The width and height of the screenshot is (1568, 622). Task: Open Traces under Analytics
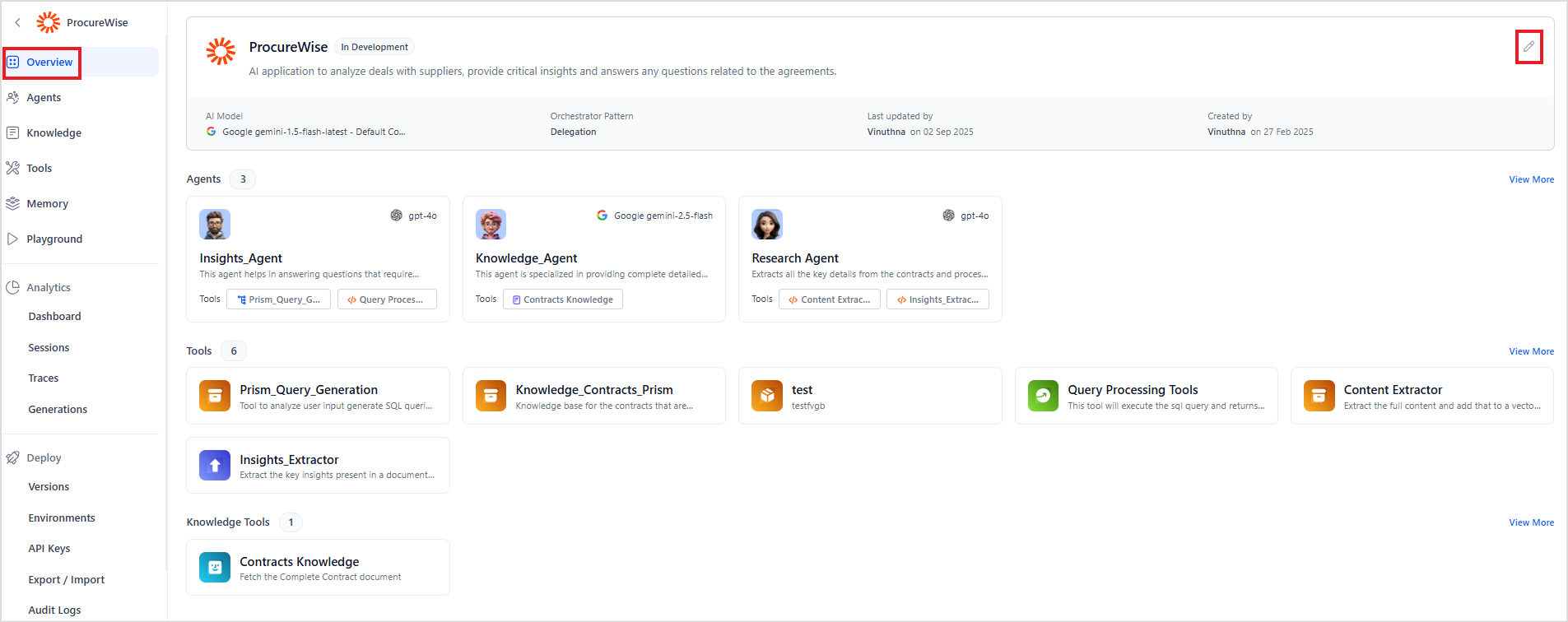[44, 378]
